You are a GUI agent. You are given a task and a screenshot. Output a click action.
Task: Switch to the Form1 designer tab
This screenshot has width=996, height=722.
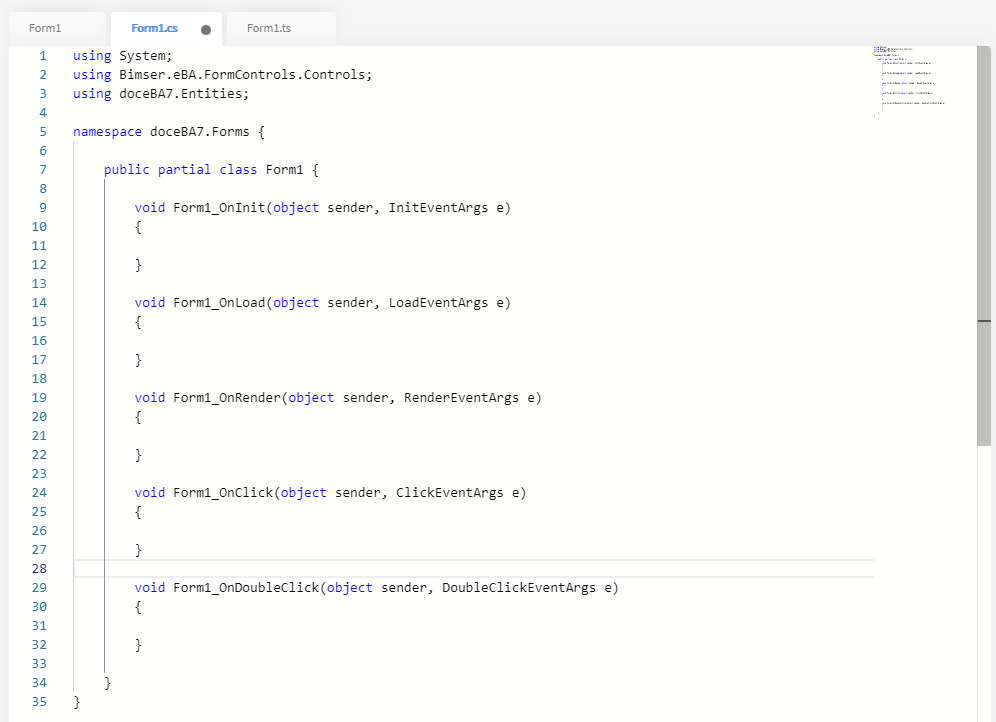(x=46, y=28)
